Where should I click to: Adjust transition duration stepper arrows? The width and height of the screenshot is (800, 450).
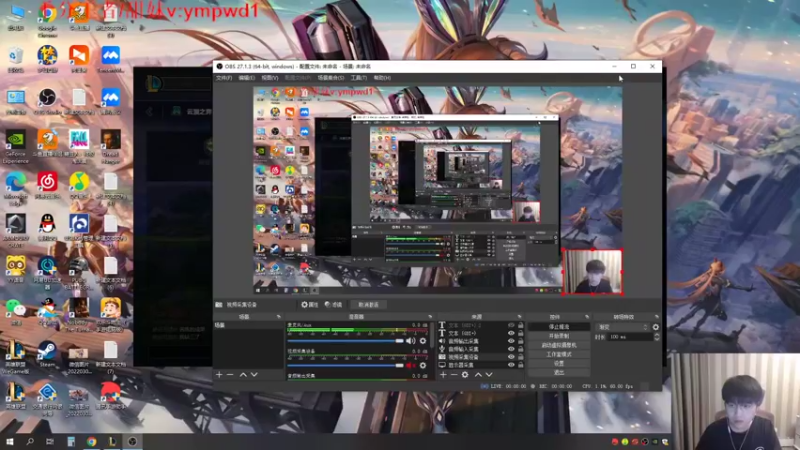(656, 337)
